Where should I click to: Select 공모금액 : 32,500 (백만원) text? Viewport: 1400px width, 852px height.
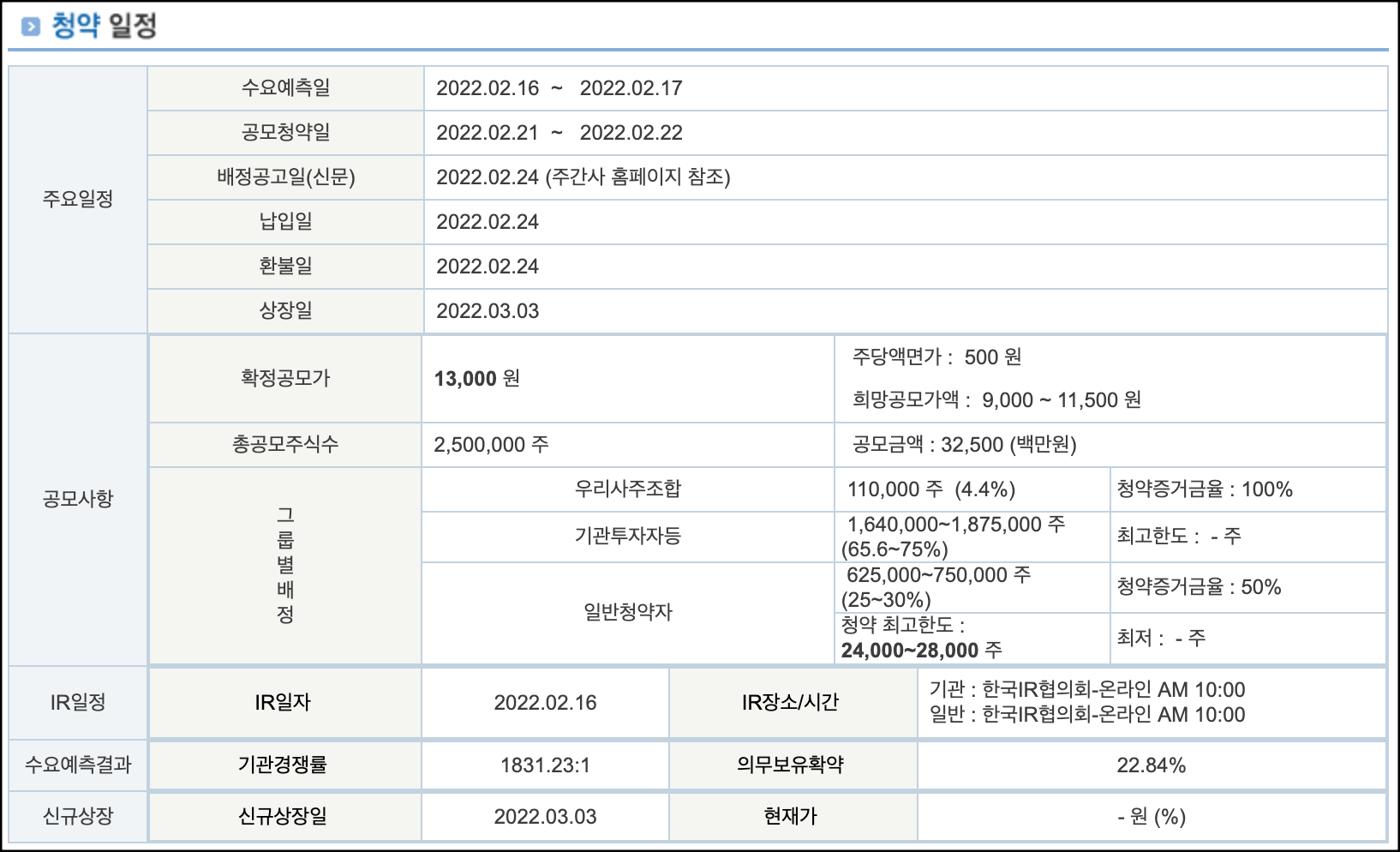(964, 444)
